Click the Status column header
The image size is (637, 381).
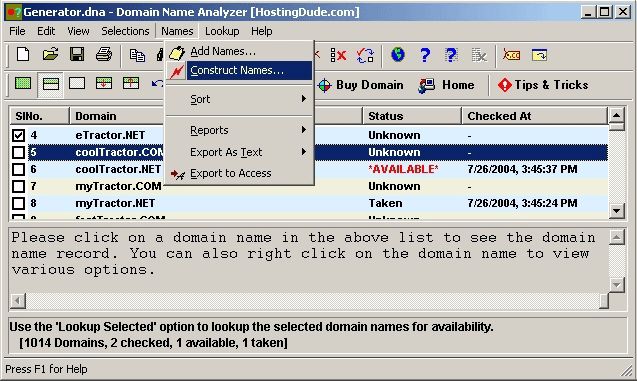point(412,116)
